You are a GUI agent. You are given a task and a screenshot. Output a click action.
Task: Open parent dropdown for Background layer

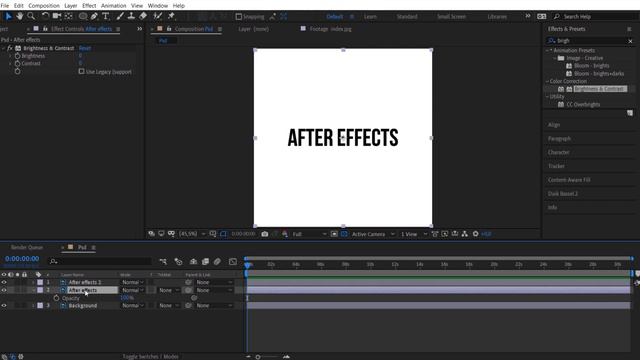tap(214, 305)
